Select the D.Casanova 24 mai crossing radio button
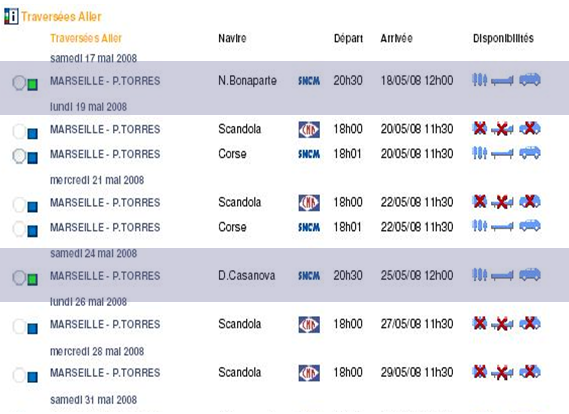 click(19, 278)
